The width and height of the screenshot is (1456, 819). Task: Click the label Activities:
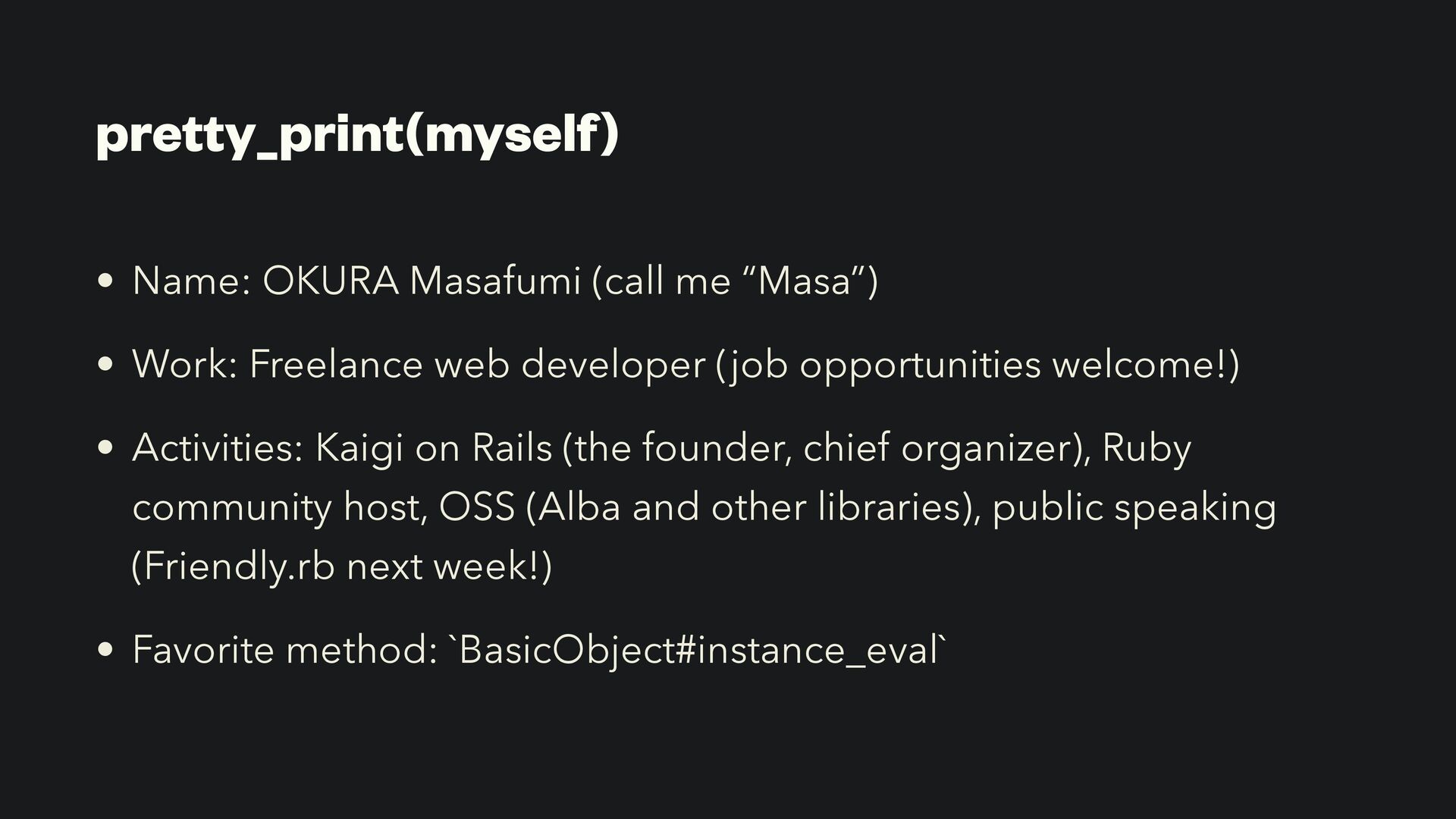point(218,447)
